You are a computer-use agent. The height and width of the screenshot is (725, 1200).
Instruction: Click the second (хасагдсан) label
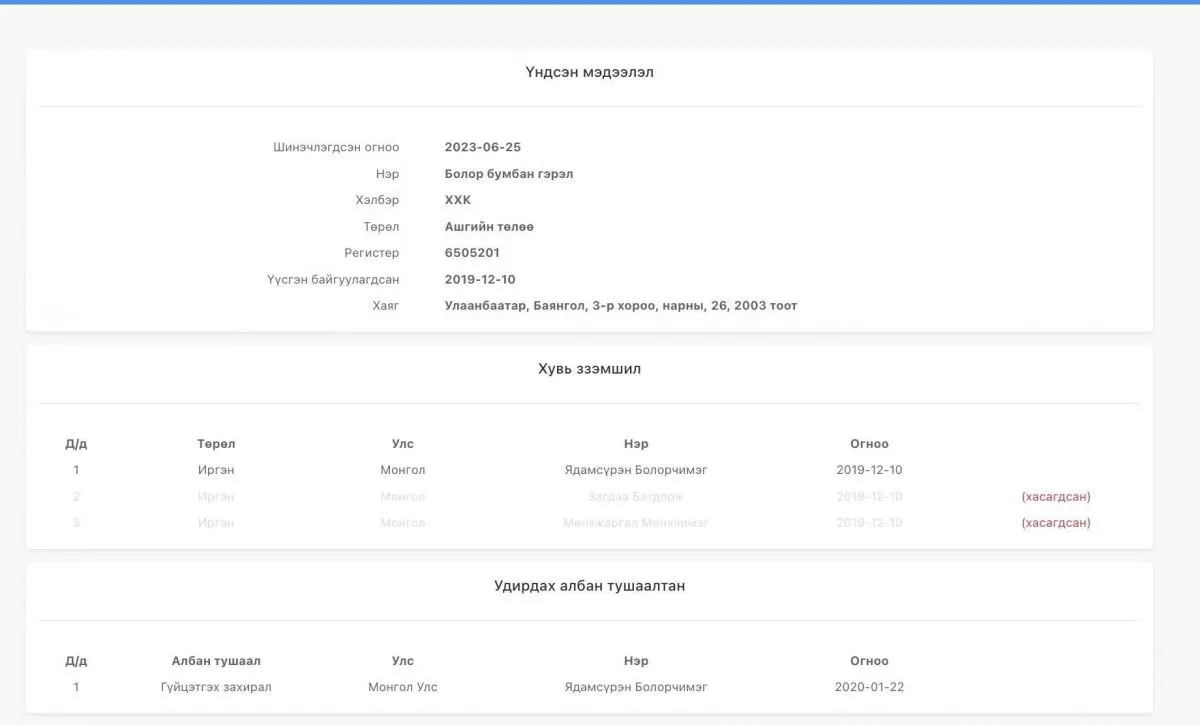coord(1056,523)
